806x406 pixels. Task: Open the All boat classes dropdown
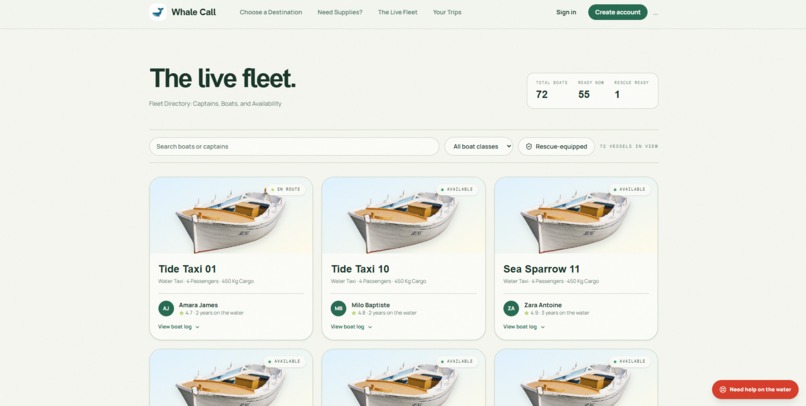click(x=479, y=146)
